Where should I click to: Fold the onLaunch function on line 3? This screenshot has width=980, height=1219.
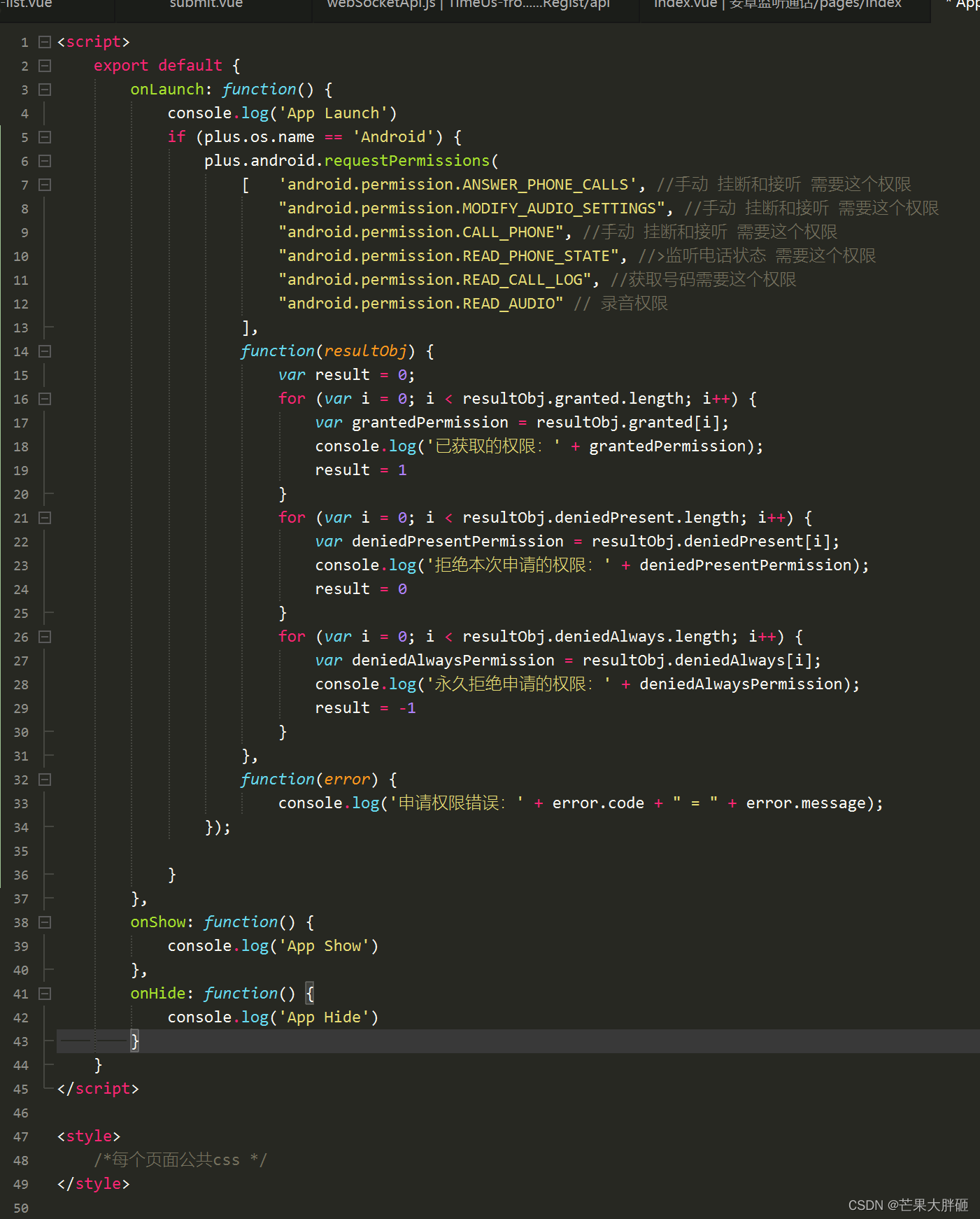tap(45, 90)
